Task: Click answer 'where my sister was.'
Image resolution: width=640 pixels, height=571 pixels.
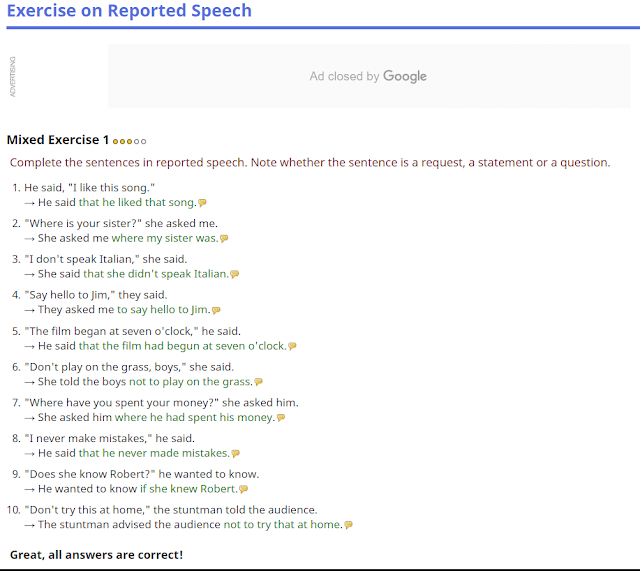Action: click(x=165, y=238)
